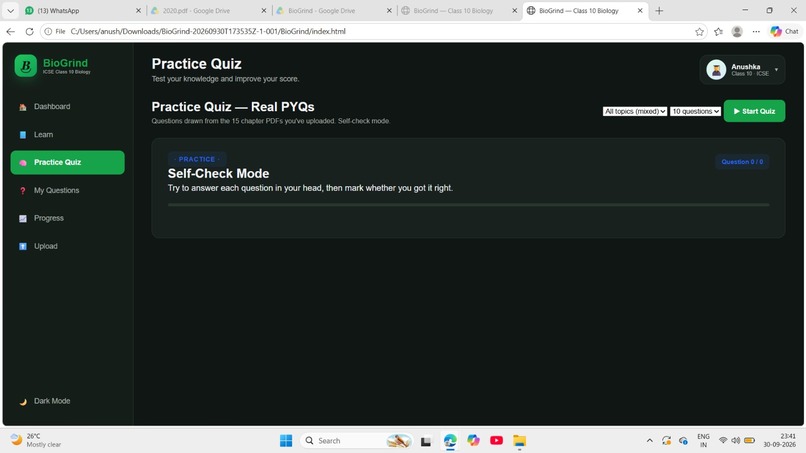Viewport: 806px width, 453px height.
Task: Open browser Settings and more menu
Action: (756, 31)
